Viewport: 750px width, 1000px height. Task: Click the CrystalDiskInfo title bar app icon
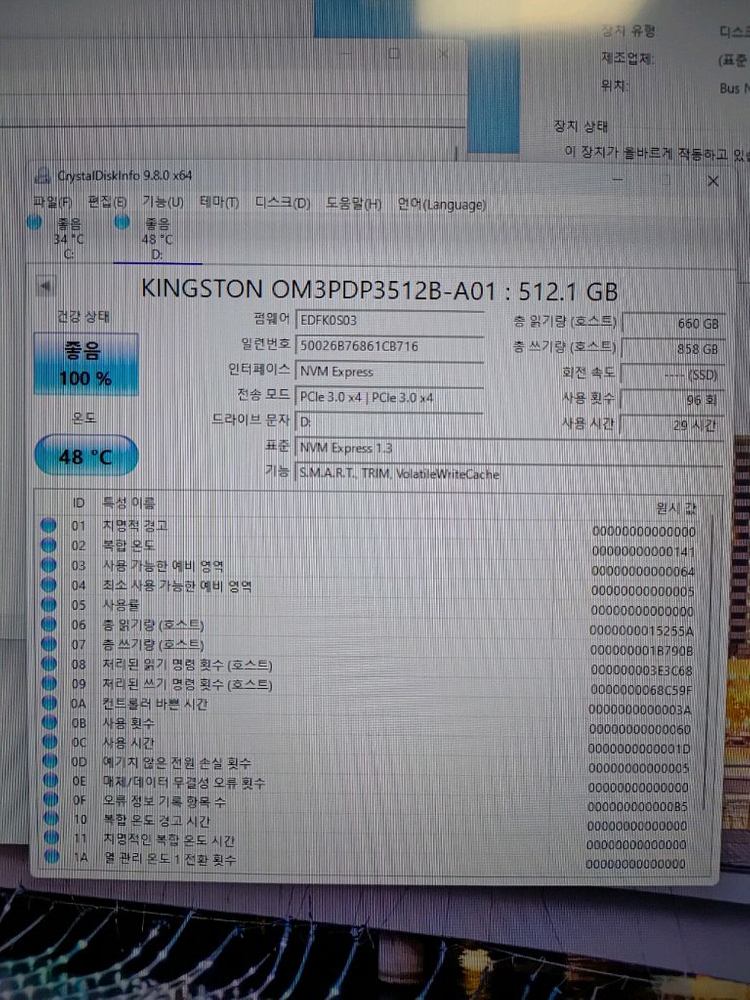click(x=43, y=175)
